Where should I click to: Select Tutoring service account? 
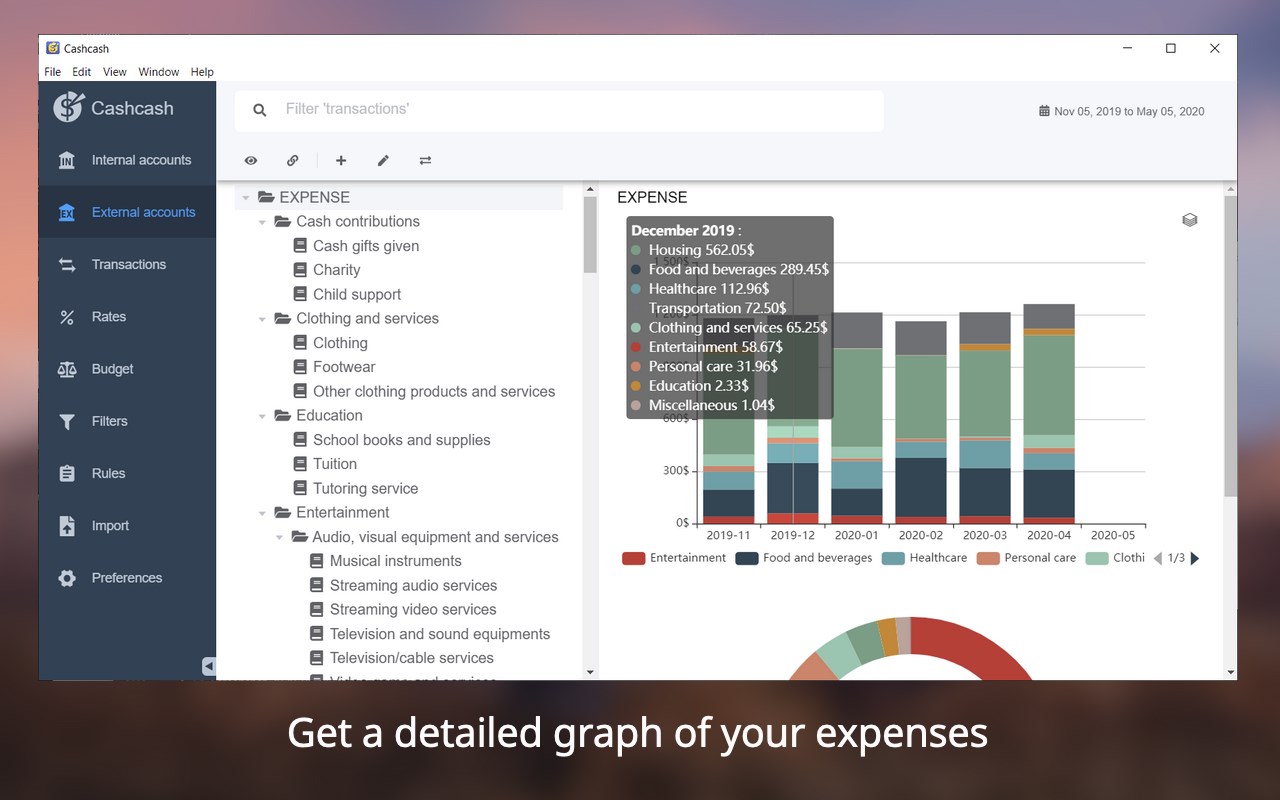[x=366, y=489]
